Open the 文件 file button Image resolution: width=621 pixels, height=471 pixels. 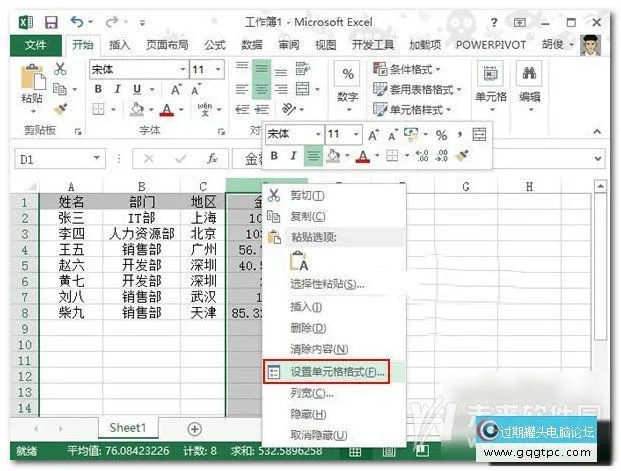(35, 45)
